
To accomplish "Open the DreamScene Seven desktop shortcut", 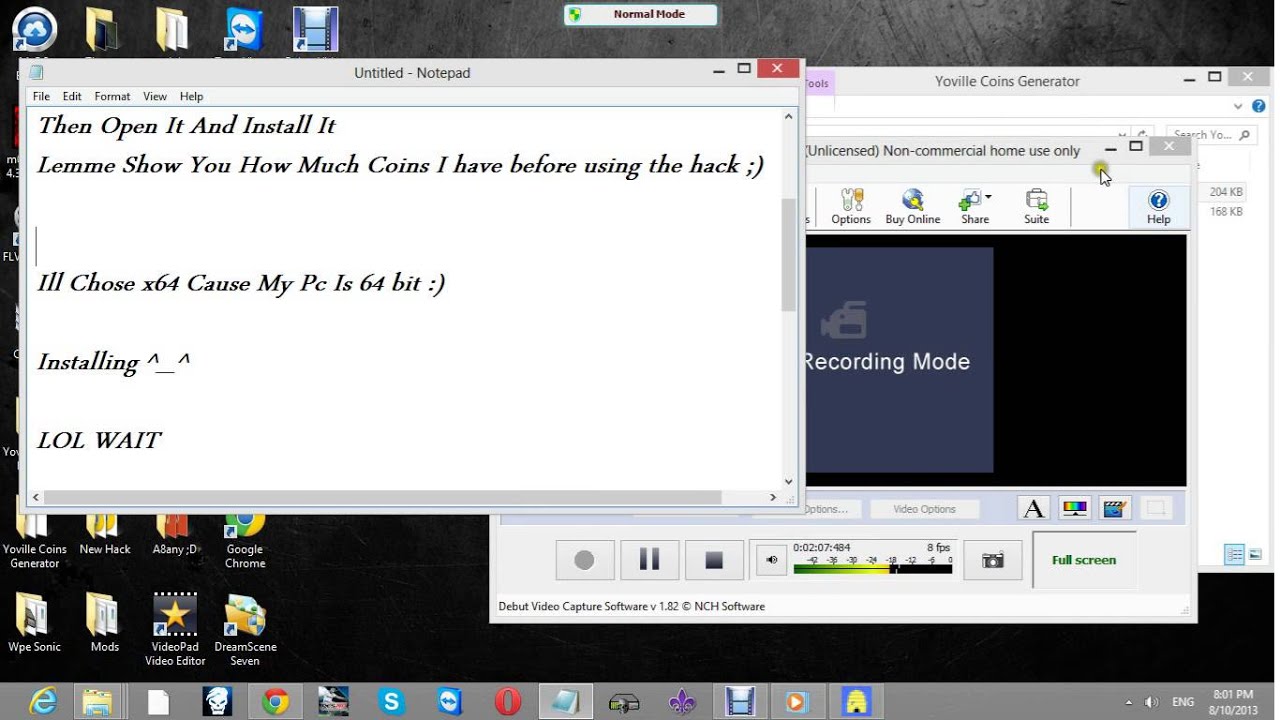I will [245, 630].
